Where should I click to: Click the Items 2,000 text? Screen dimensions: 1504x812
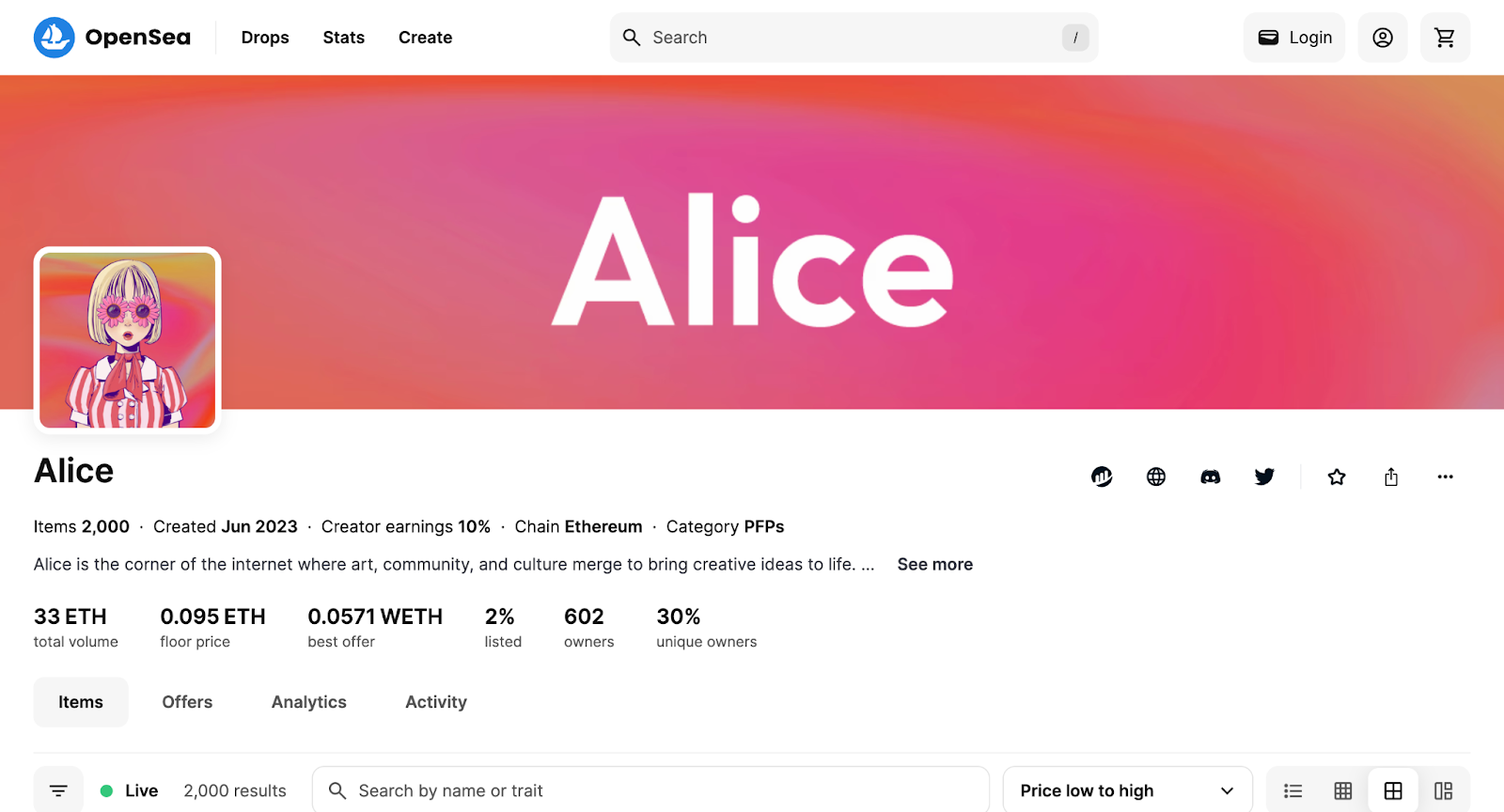82,526
